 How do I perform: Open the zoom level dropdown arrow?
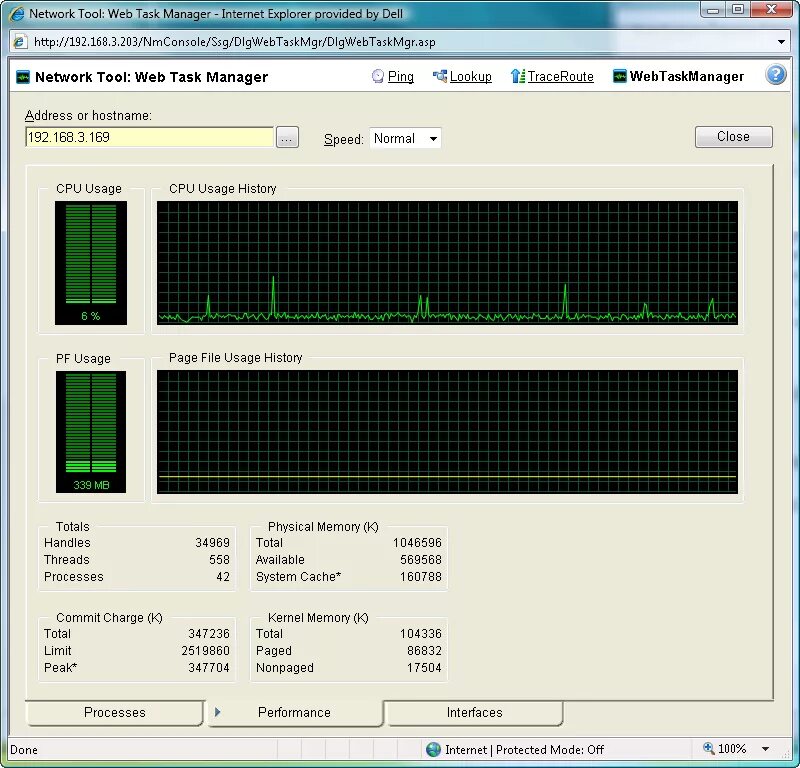pos(765,749)
